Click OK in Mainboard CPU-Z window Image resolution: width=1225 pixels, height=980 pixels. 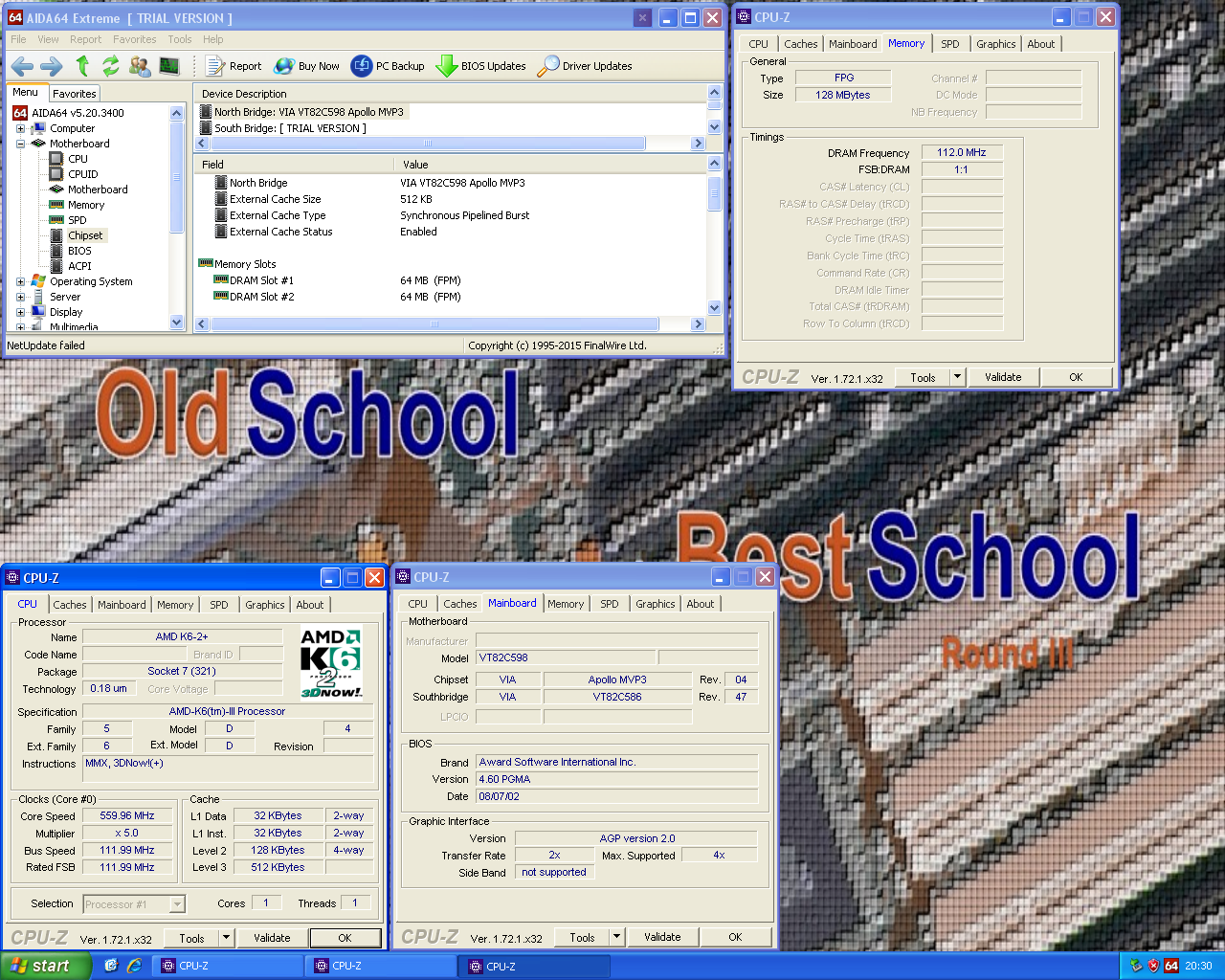(x=735, y=937)
